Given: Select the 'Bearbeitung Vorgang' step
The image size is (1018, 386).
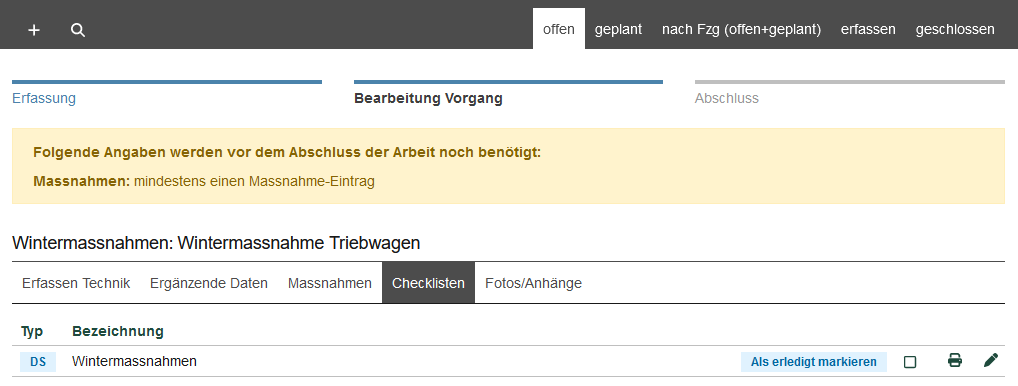Looking at the screenshot, I should pyautogui.click(x=428, y=99).
